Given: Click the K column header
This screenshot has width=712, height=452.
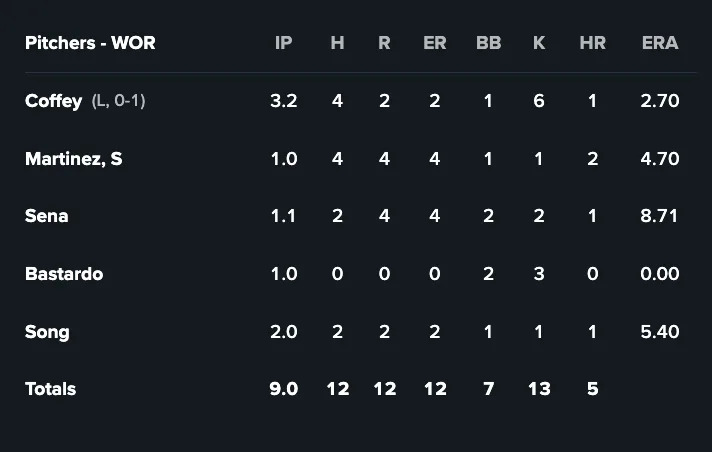Looking at the screenshot, I should (x=539, y=43).
